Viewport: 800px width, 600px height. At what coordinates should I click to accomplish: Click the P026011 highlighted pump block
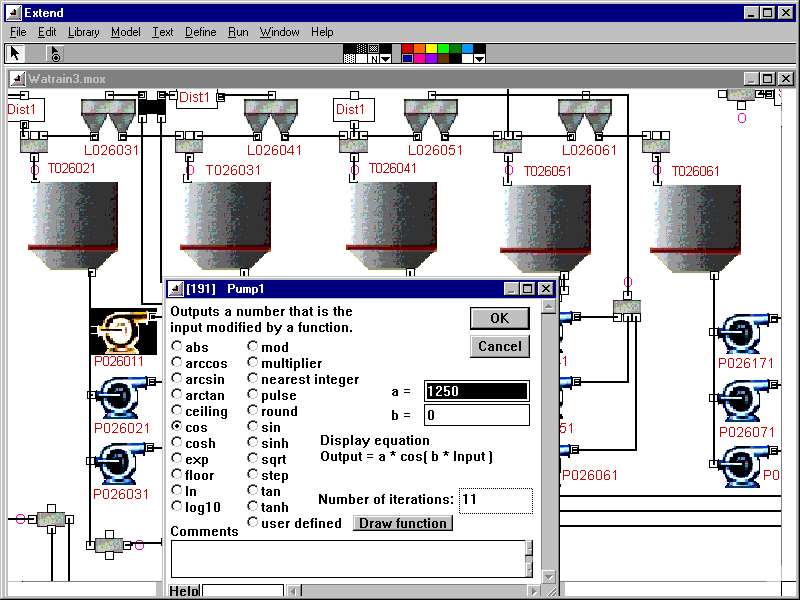[x=123, y=331]
